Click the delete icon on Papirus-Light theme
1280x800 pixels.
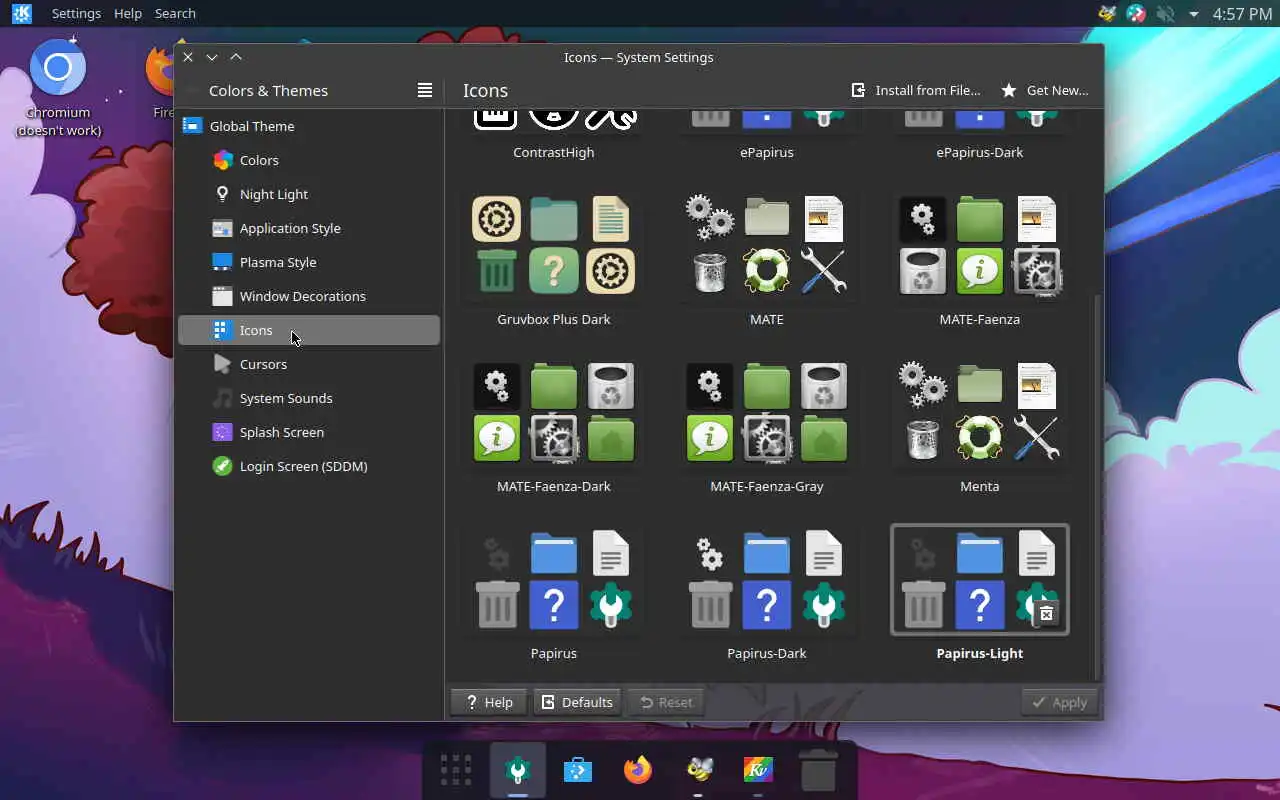1046,613
